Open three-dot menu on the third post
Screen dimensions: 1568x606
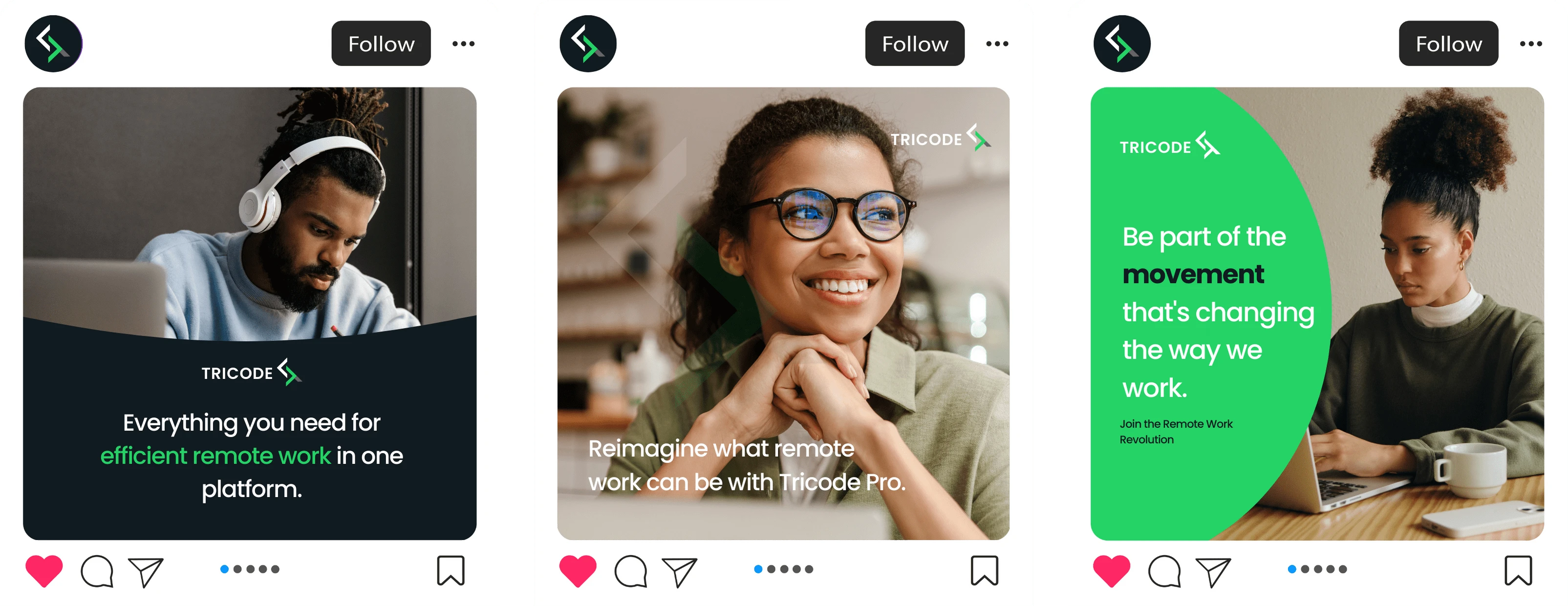(x=1531, y=44)
